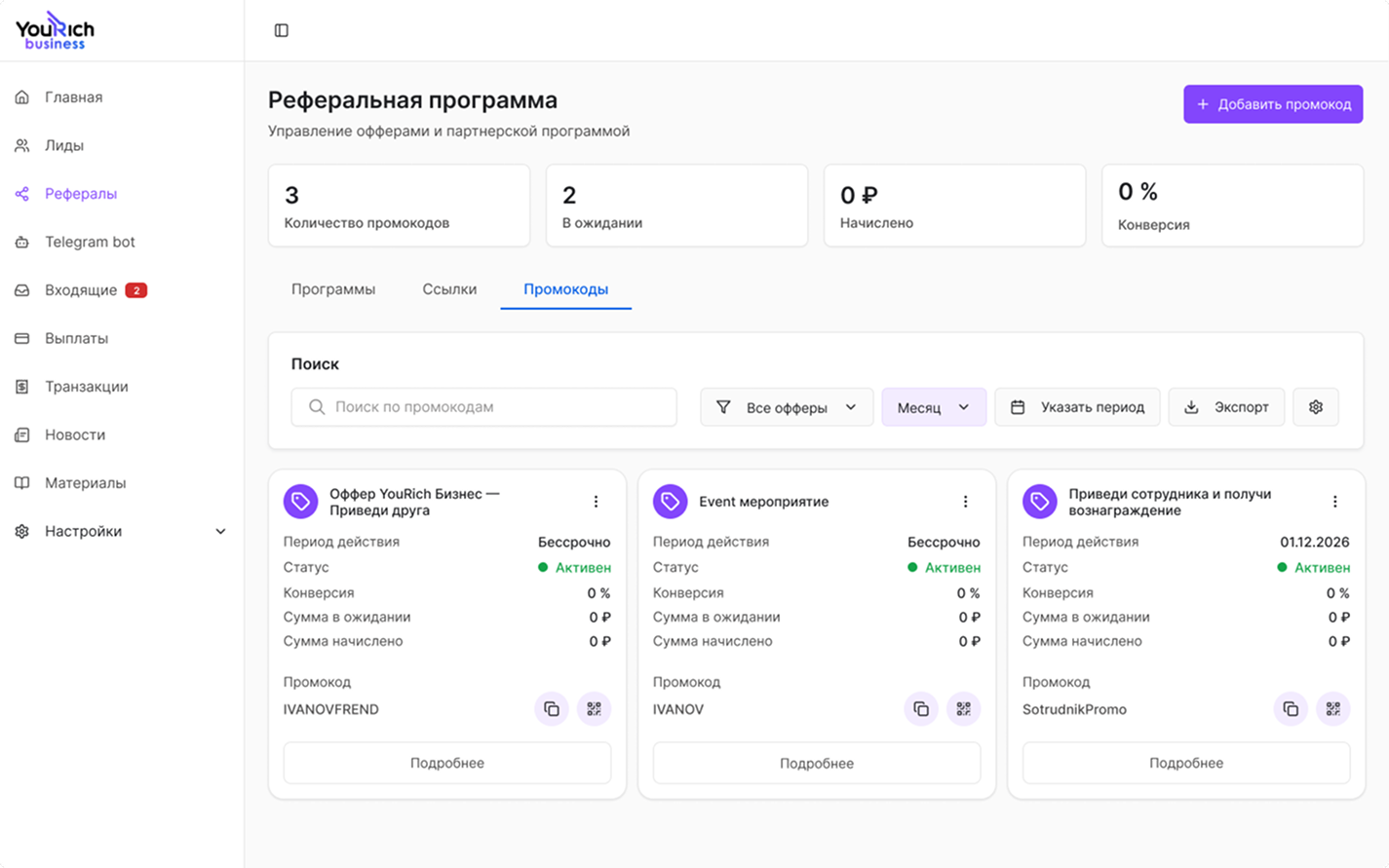
Task: Click the promo codes search field
Action: 483,406
